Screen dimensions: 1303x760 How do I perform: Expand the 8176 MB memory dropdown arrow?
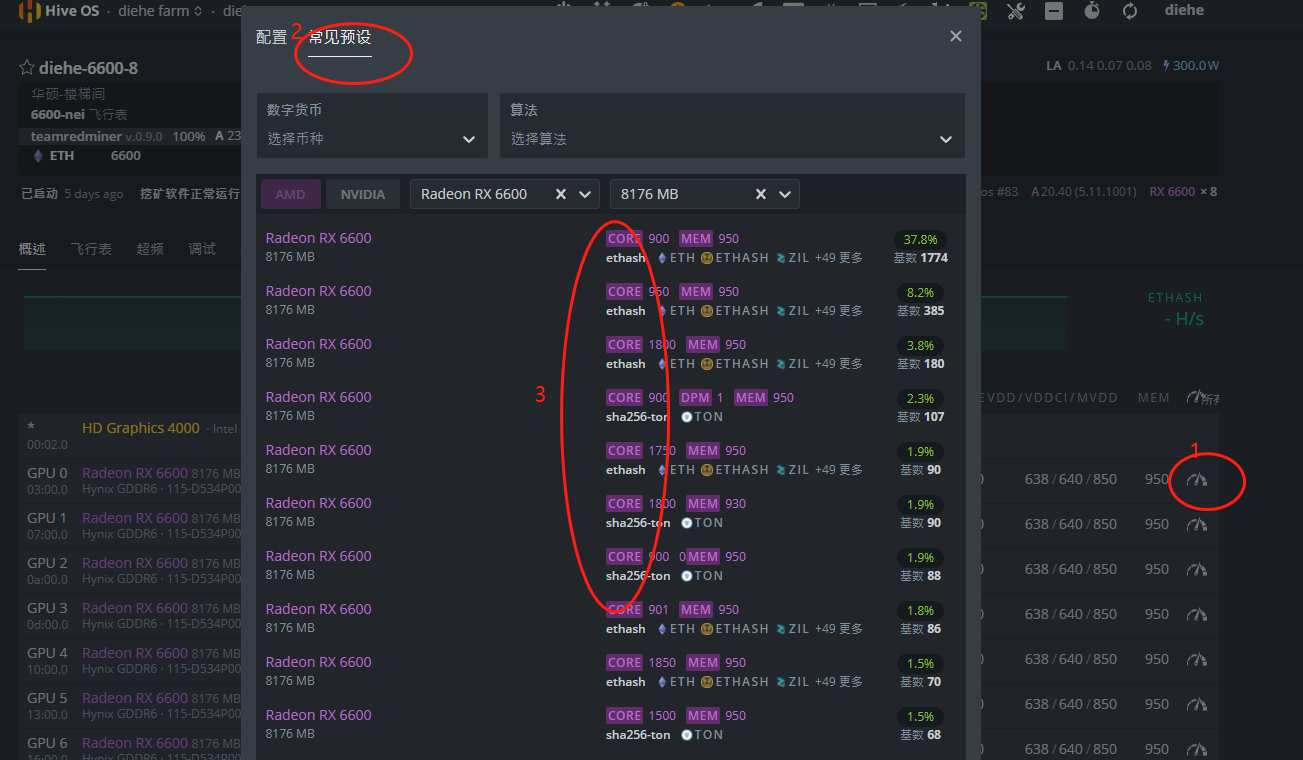pyautogui.click(x=786, y=194)
